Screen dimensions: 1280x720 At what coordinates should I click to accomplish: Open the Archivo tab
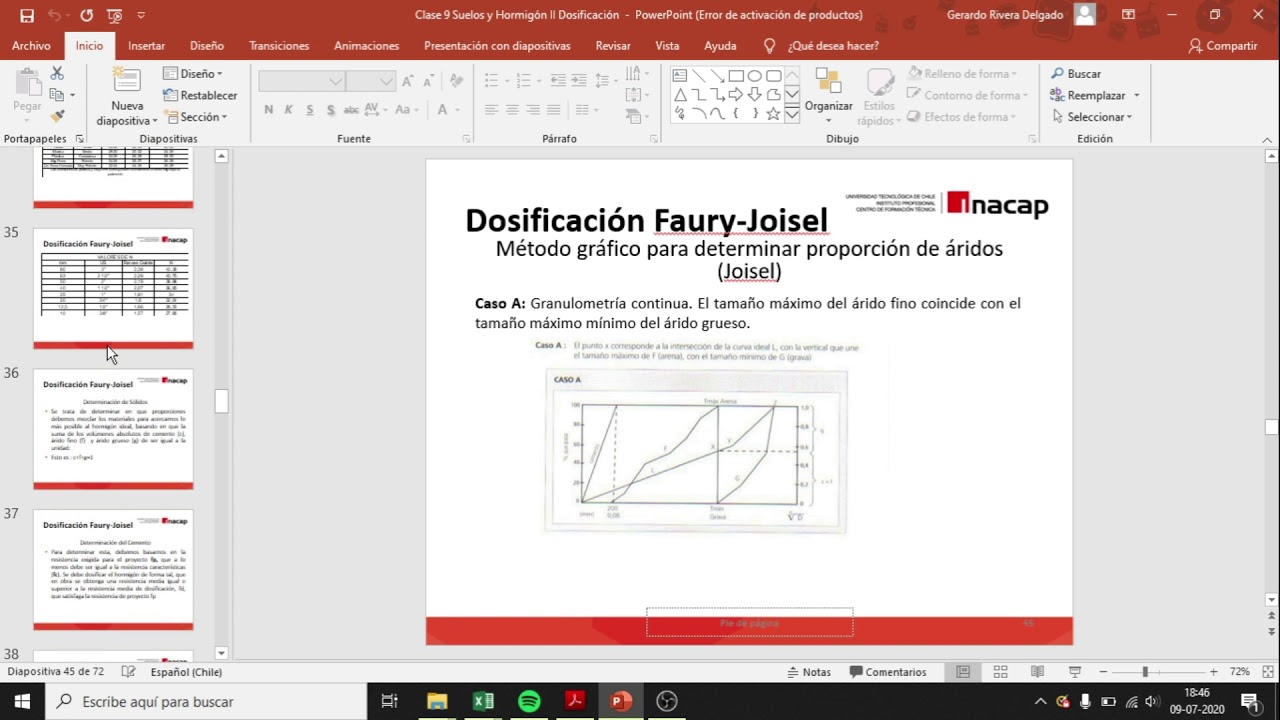click(31, 46)
